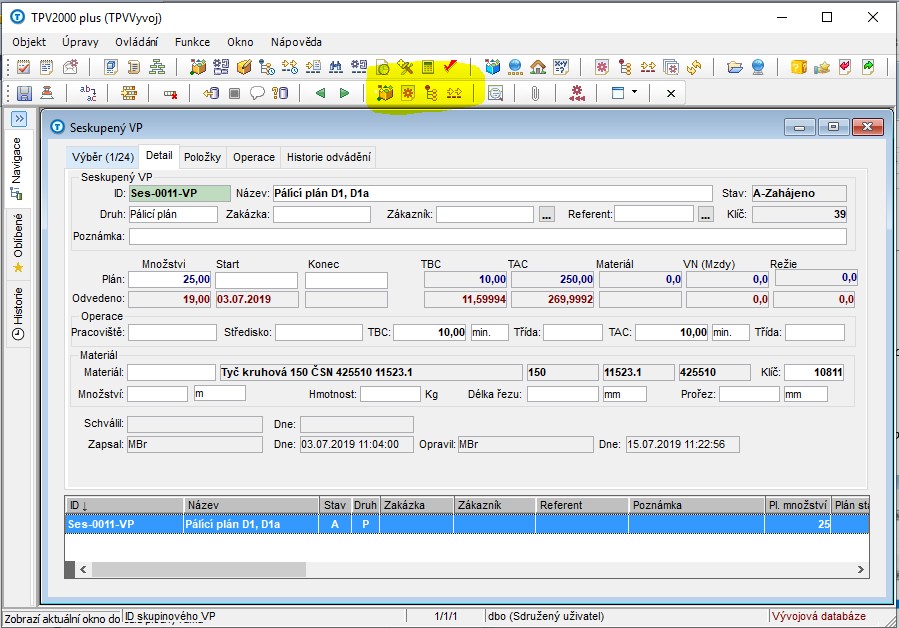Viewport: 899px width, 628px height.
Task: Open the Oblíbené side panel tab
Action: (18, 243)
